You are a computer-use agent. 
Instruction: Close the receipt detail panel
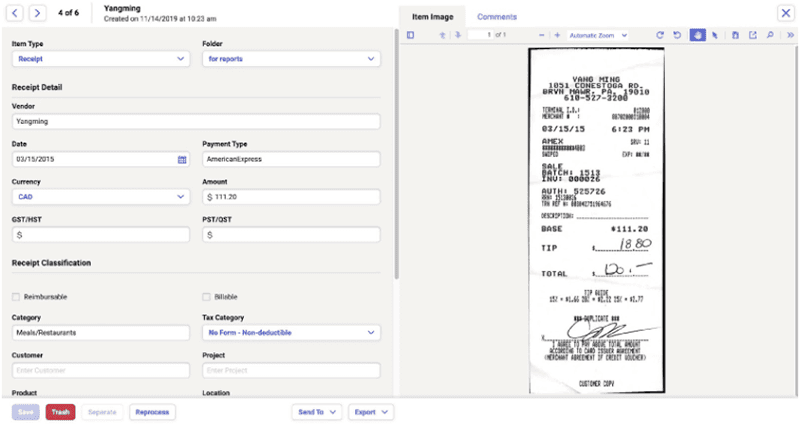(786, 13)
